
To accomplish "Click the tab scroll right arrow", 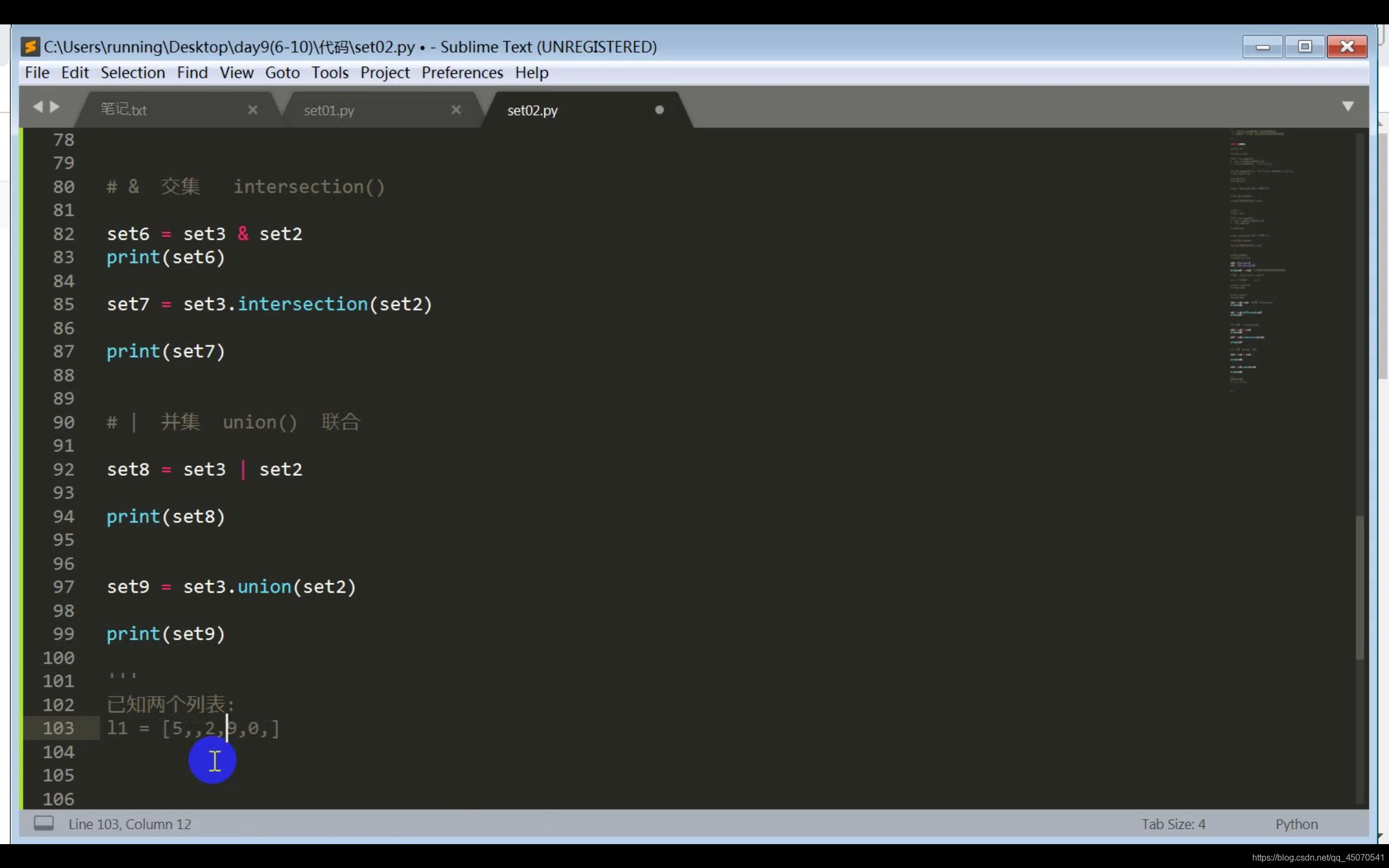I will click(x=55, y=107).
